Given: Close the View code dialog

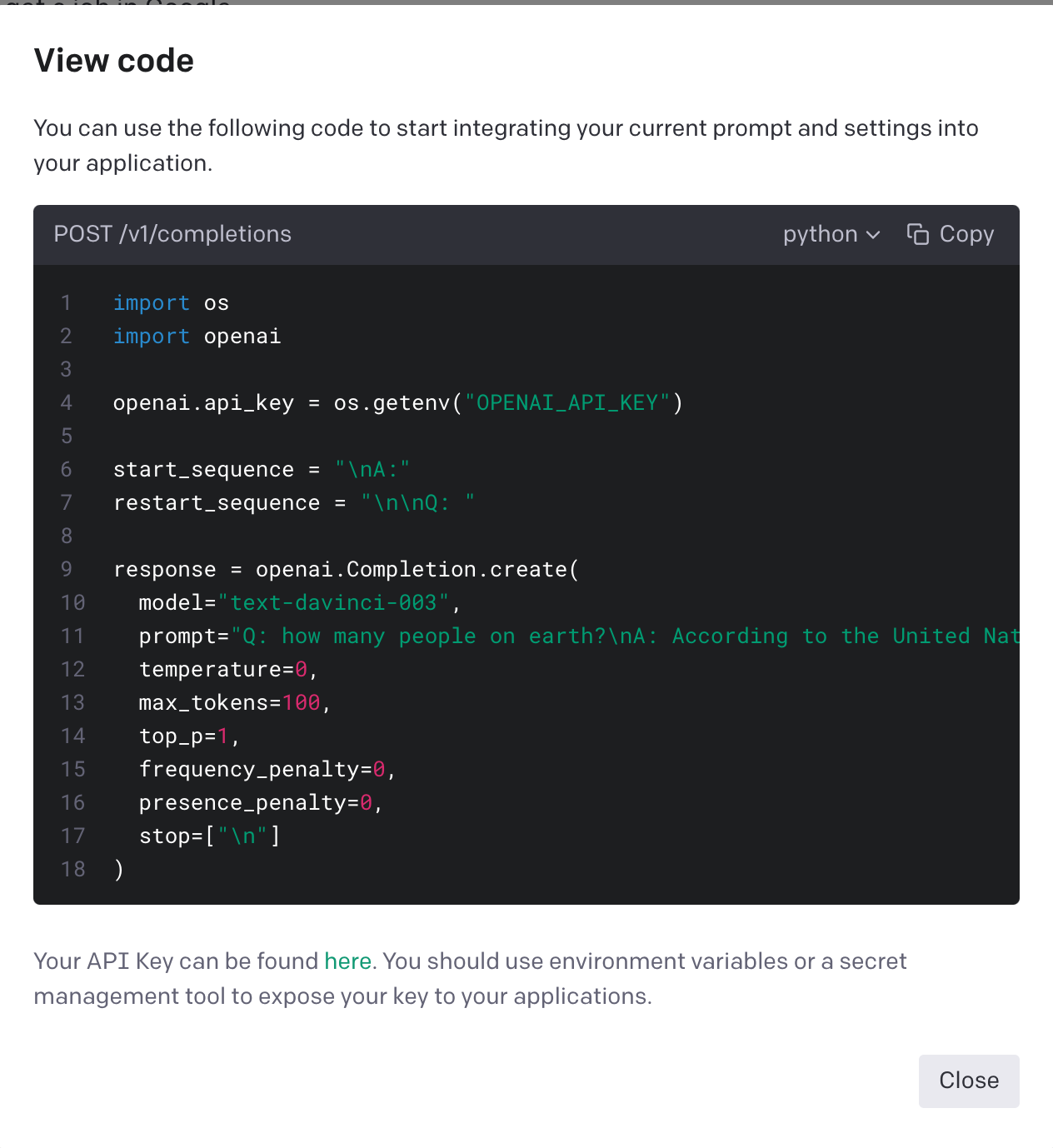Looking at the screenshot, I should [968, 1081].
